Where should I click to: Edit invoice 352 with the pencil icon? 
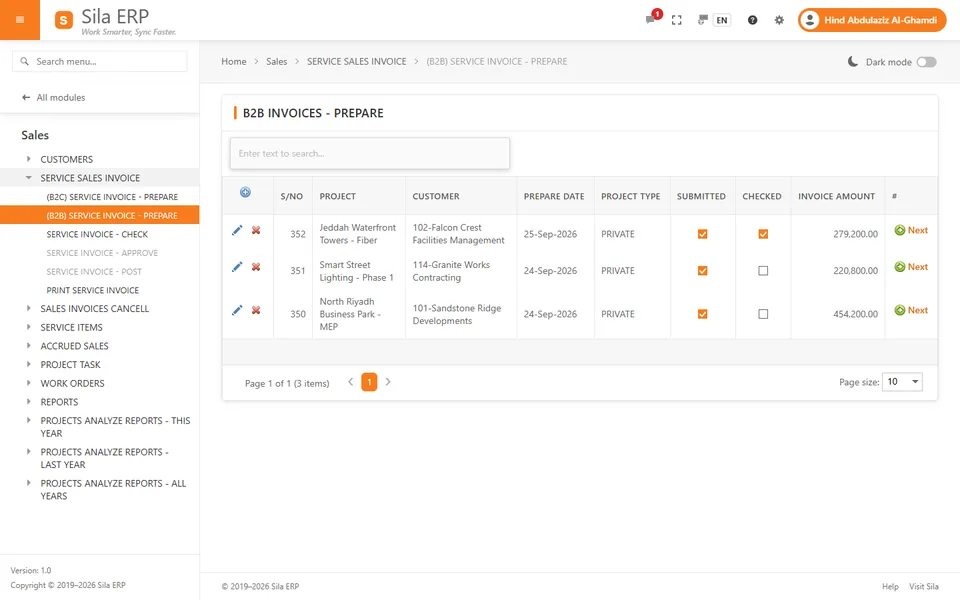(x=237, y=230)
